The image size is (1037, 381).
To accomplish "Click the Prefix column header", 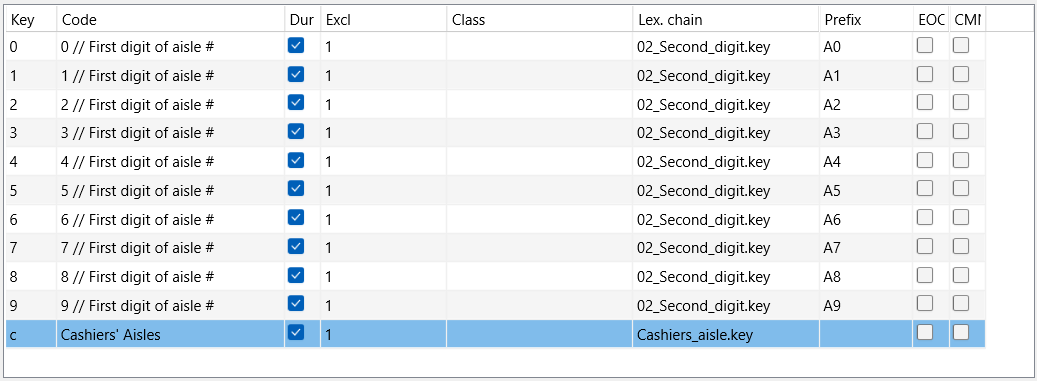I will (866, 20).
